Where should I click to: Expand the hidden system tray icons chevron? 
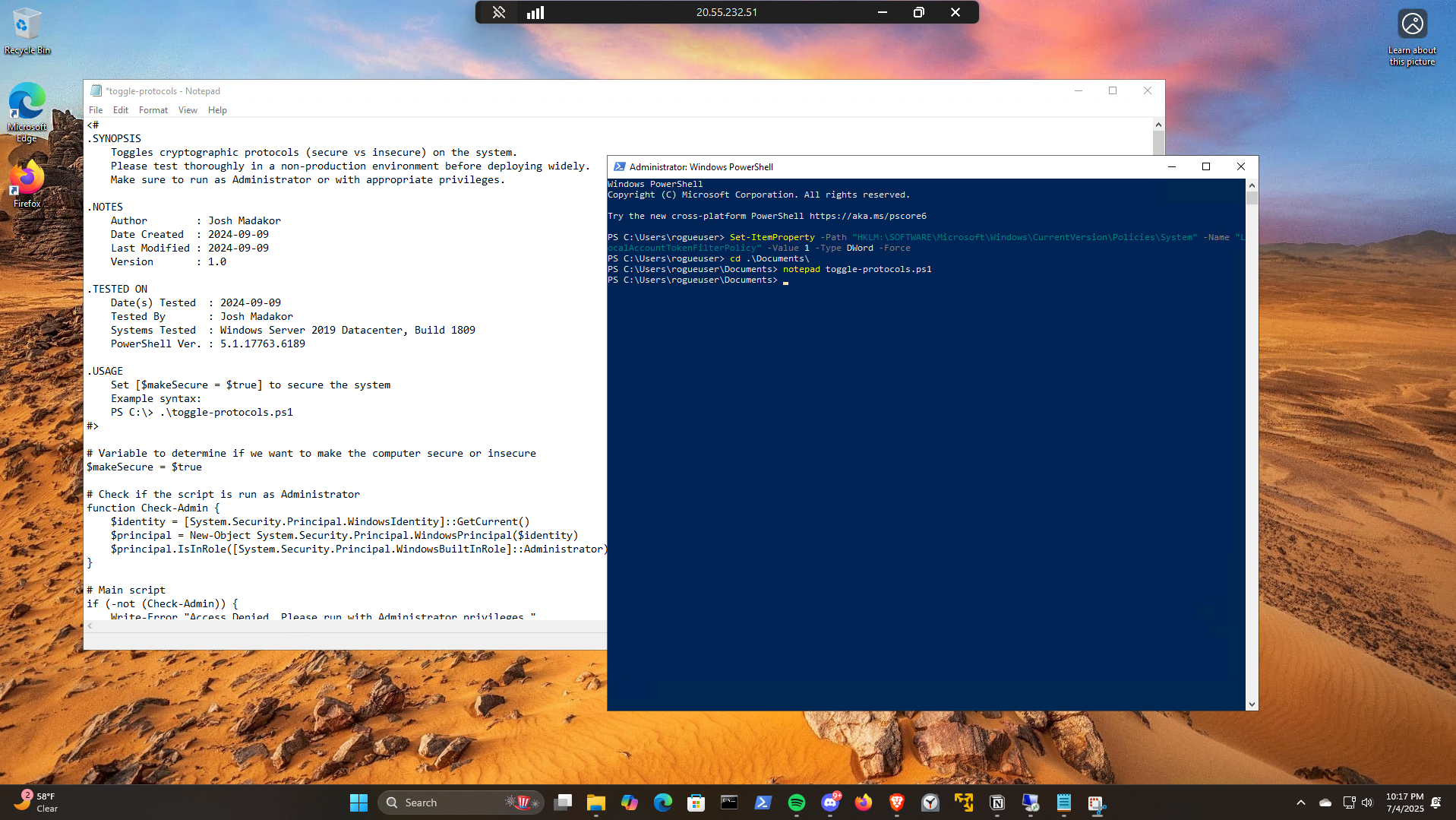[x=1300, y=803]
